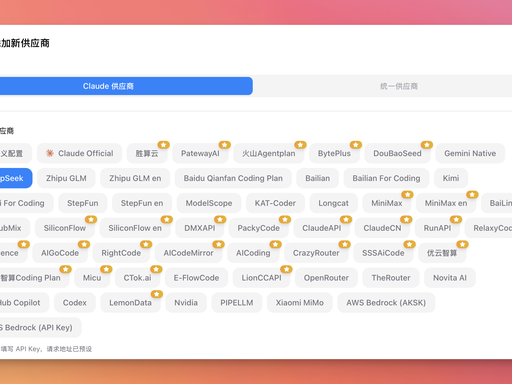Select the AIGoCode provider

pyautogui.click(x=60, y=253)
